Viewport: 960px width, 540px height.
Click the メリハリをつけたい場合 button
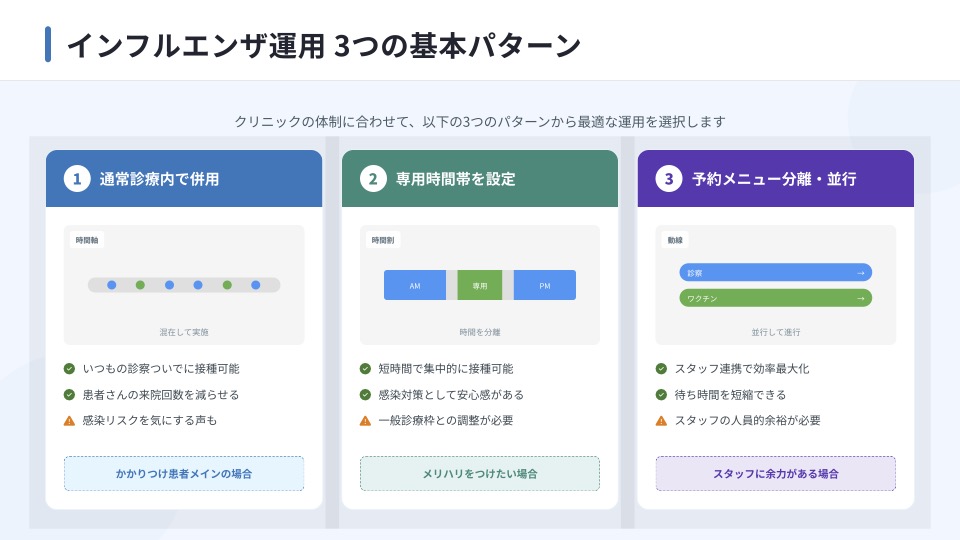[480, 473]
